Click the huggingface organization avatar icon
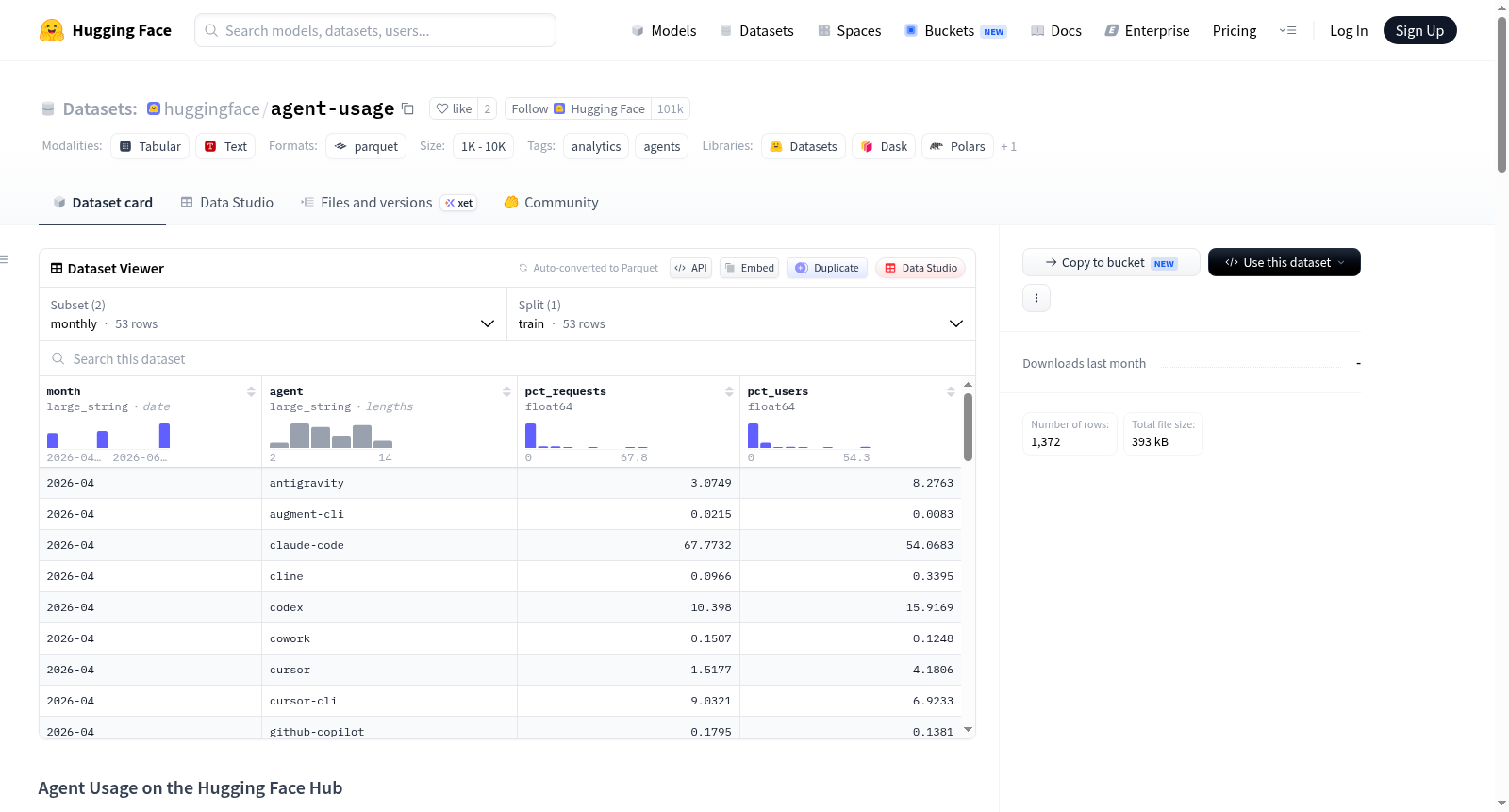The height and width of the screenshot is (812, 1509). pyautogui.click(x=154, y=108)
